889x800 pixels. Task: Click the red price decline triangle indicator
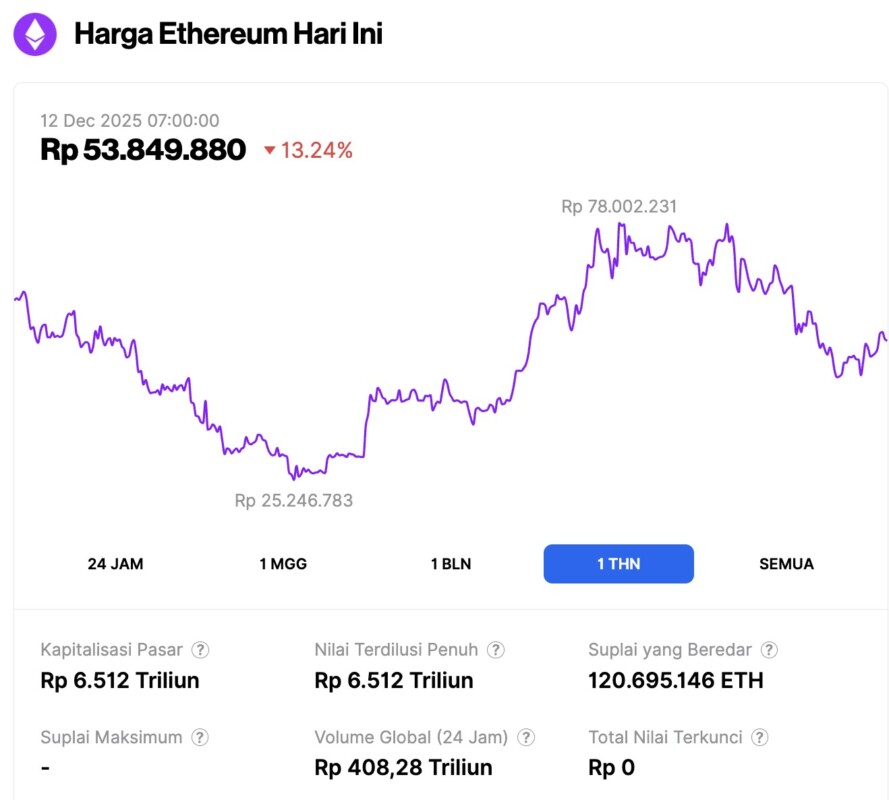pos(272,150)
